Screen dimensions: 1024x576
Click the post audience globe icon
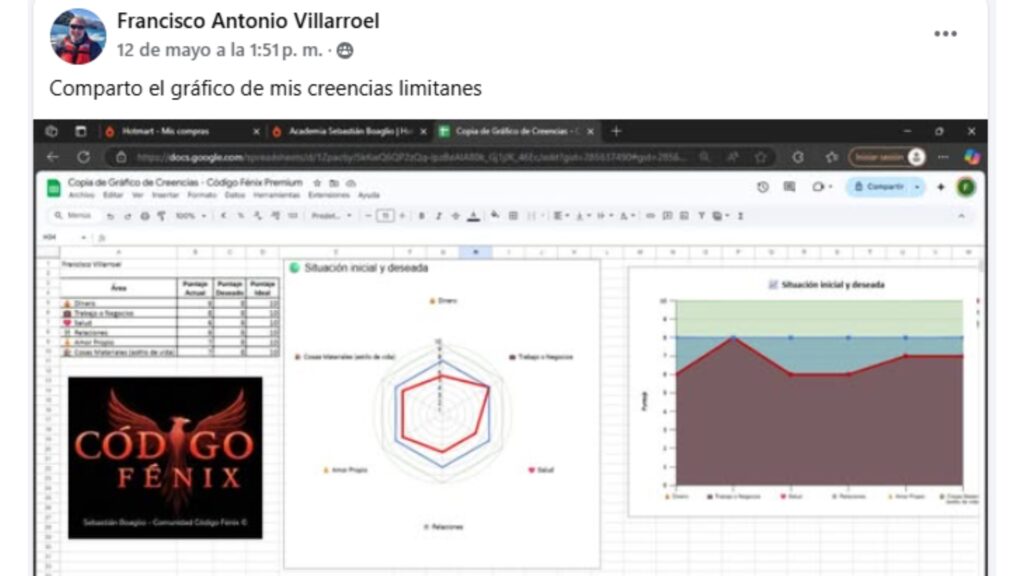pyautogui.click(x=345, y=50)
